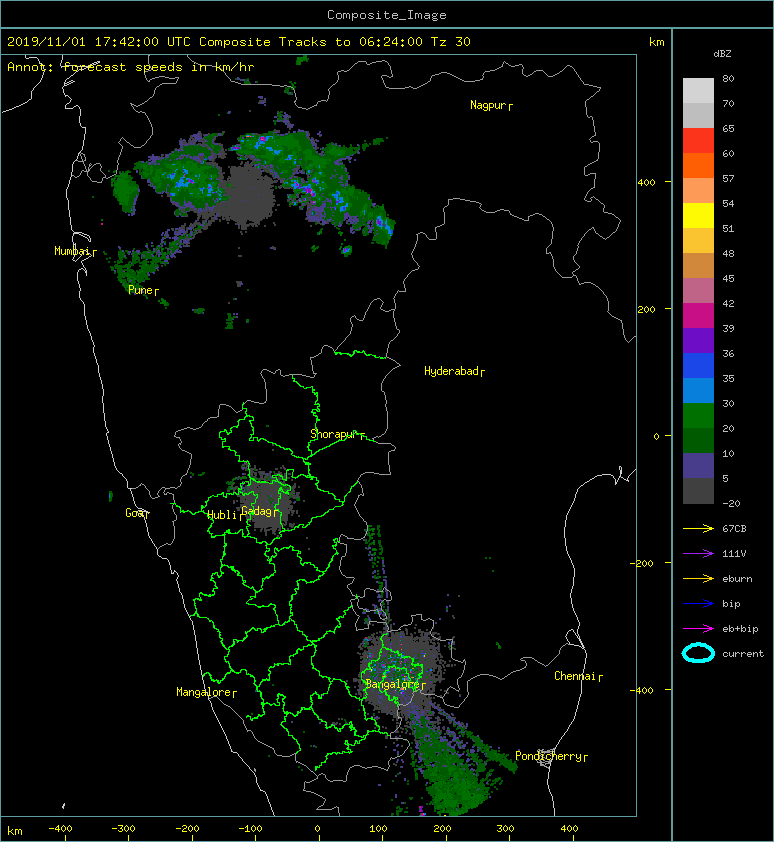774x842 pixels.
Task: Click the 300 tick on the bottom axis
Action: coord(505,829)
